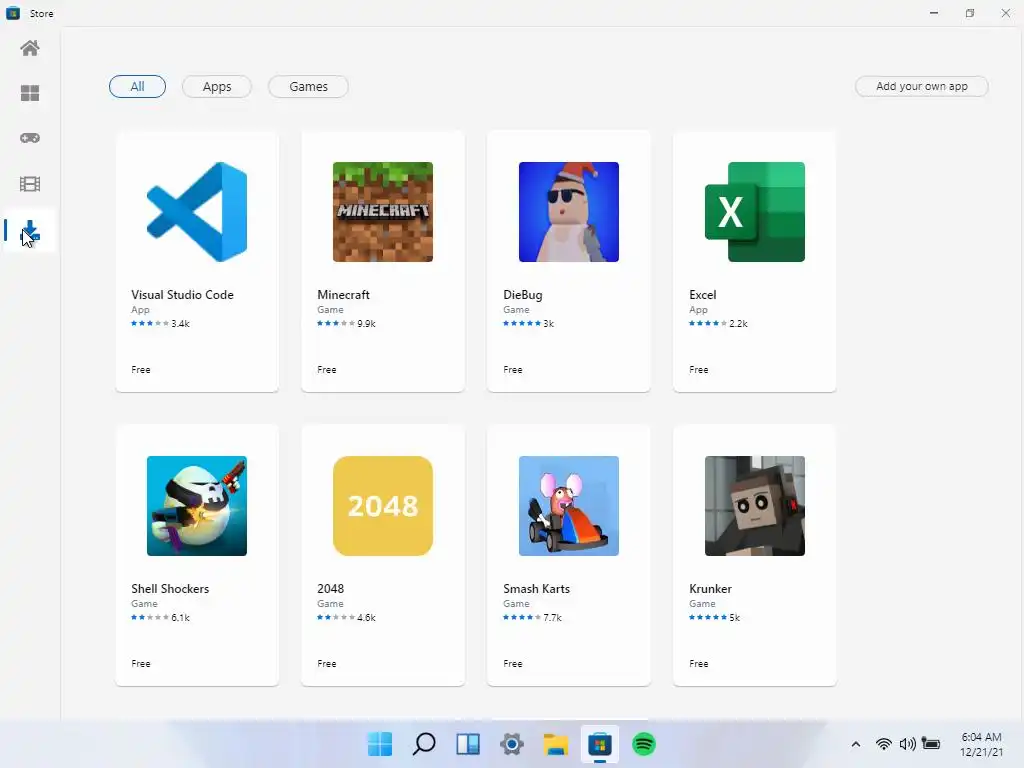Click the Free price on Visual Studio Code
This screenshot has height=768, width=1024.
[x=140, y=370]
